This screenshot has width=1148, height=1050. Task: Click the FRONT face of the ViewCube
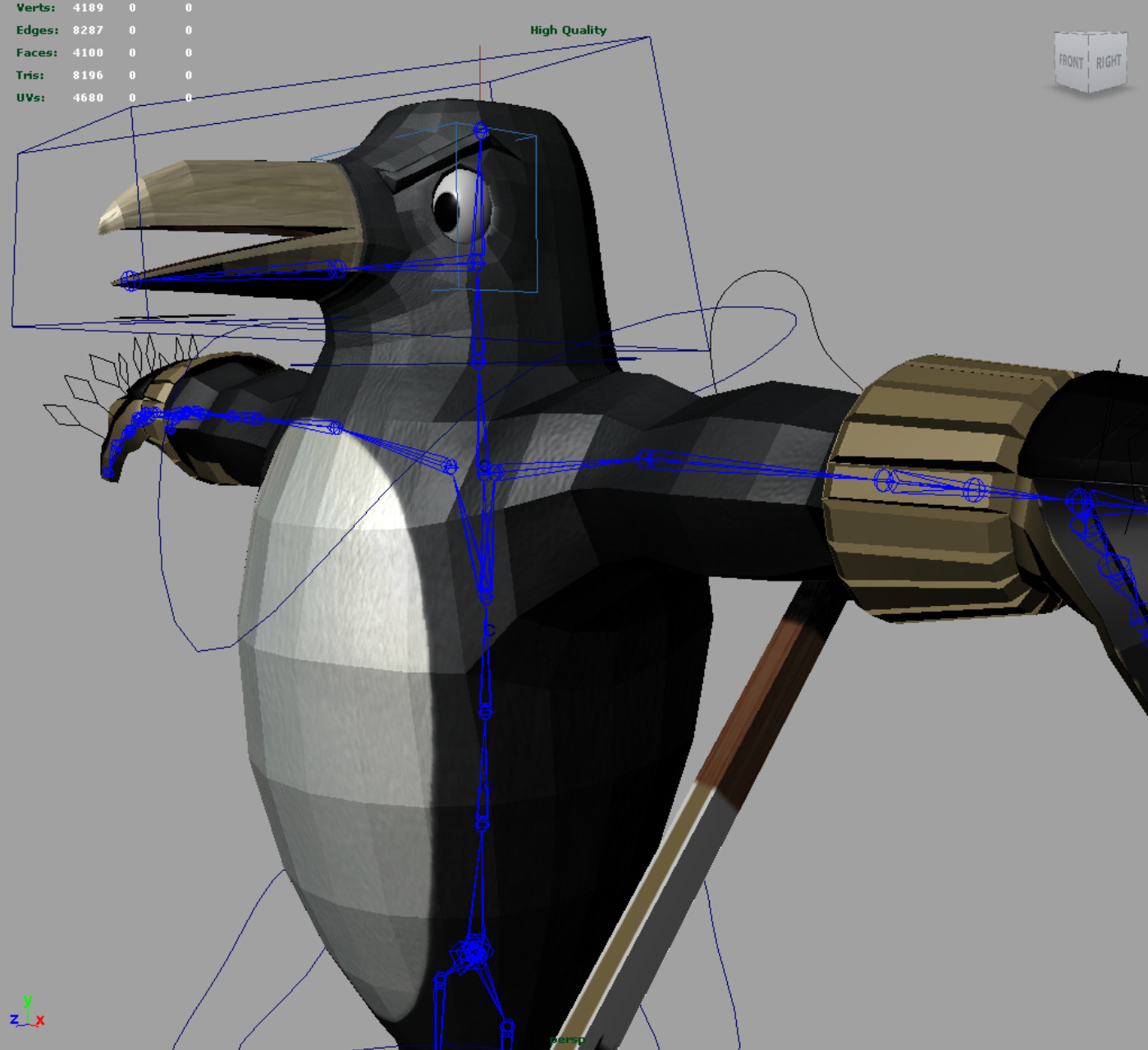pyautogui.click(x=1069, y=60)
